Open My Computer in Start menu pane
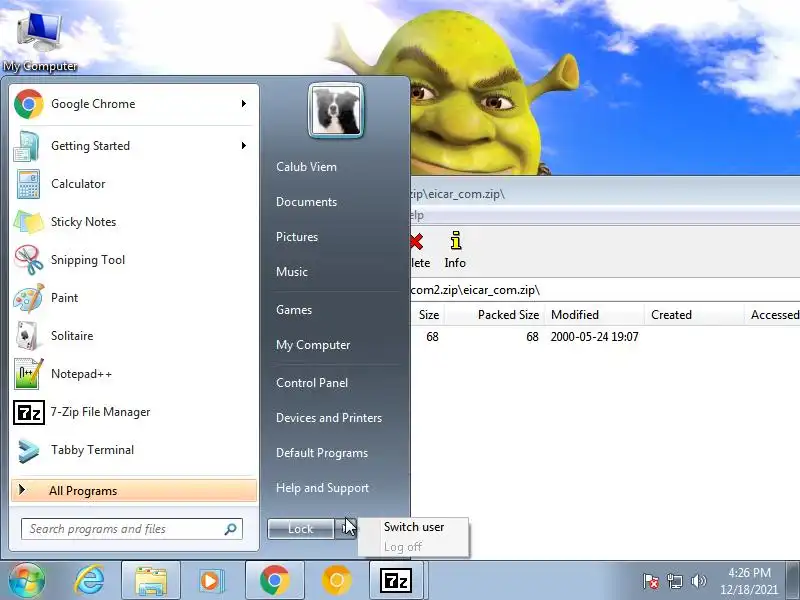800x600 pixels. pyautogui.click(x=313, y=345)
